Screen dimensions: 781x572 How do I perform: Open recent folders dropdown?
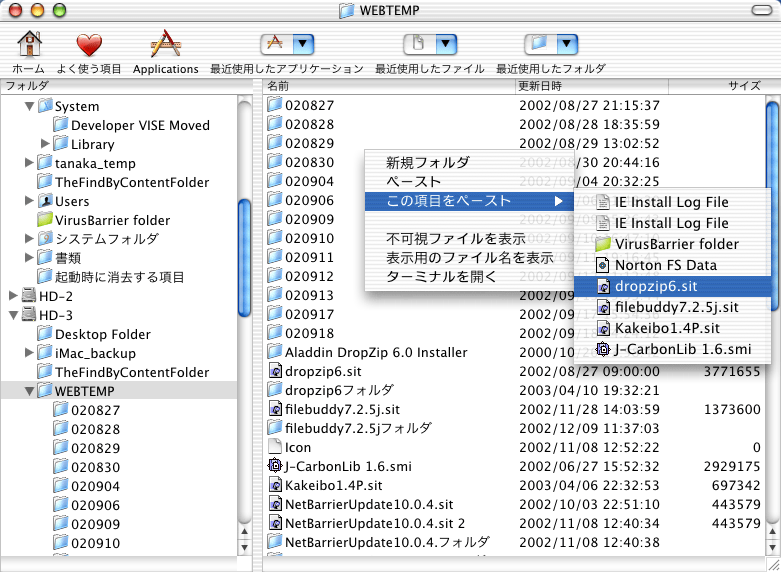pyautogui.click(x=551, y=45)
